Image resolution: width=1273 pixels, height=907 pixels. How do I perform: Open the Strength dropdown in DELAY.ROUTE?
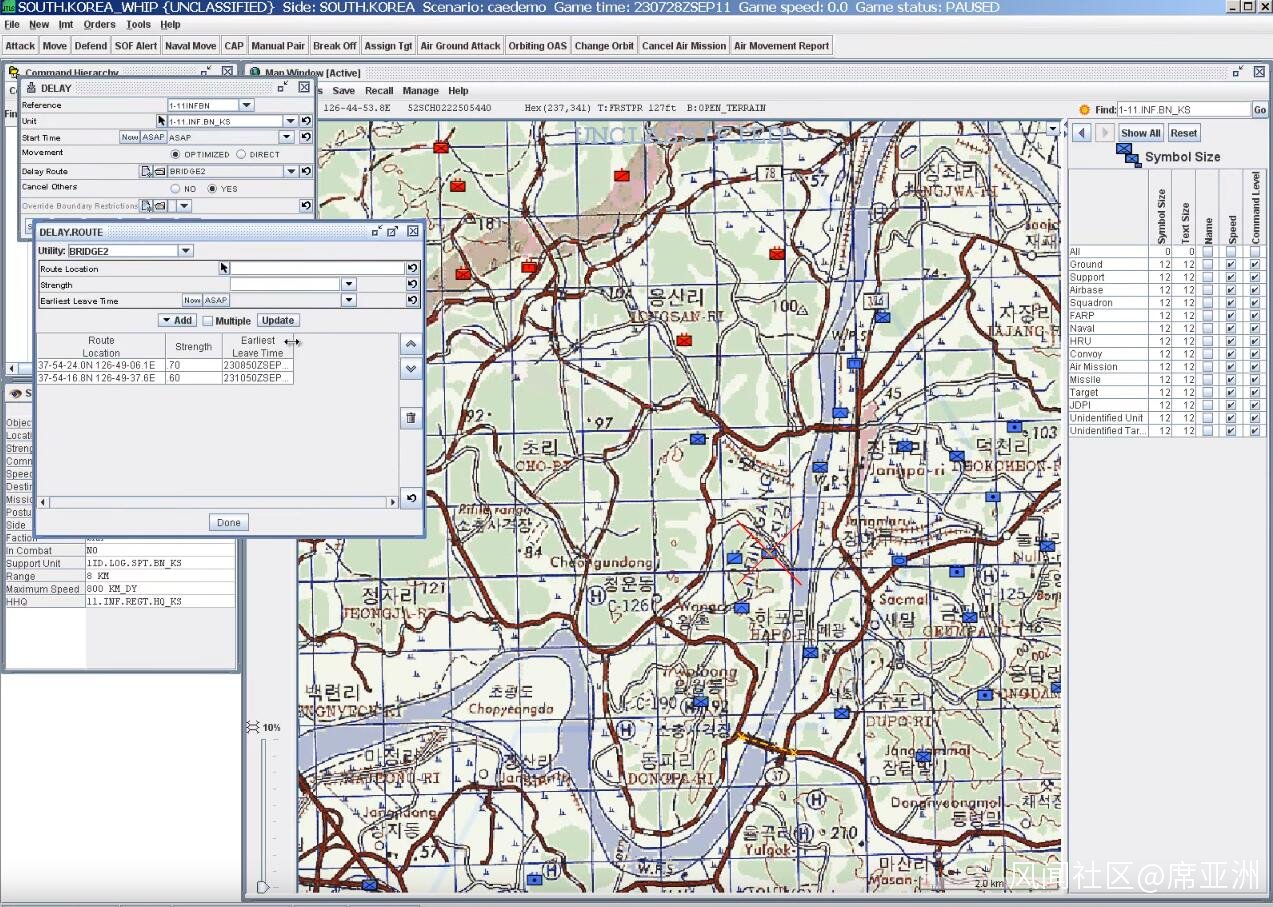click(349, 284)
